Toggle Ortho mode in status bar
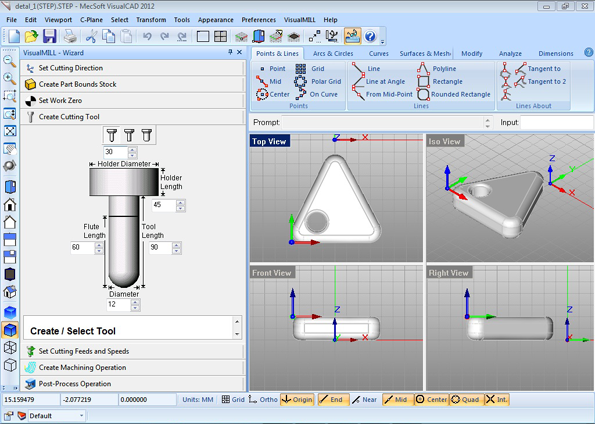This screenshot has width=595, height=424. pyautogui.click(x=263, y=399)
